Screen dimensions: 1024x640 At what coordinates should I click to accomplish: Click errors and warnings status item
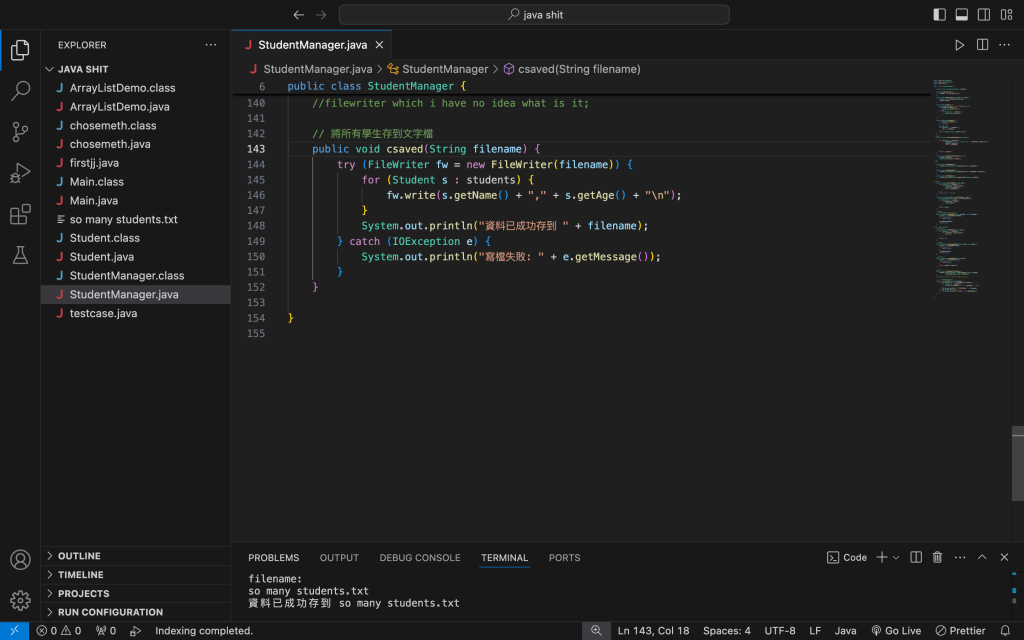coord(59,631)
